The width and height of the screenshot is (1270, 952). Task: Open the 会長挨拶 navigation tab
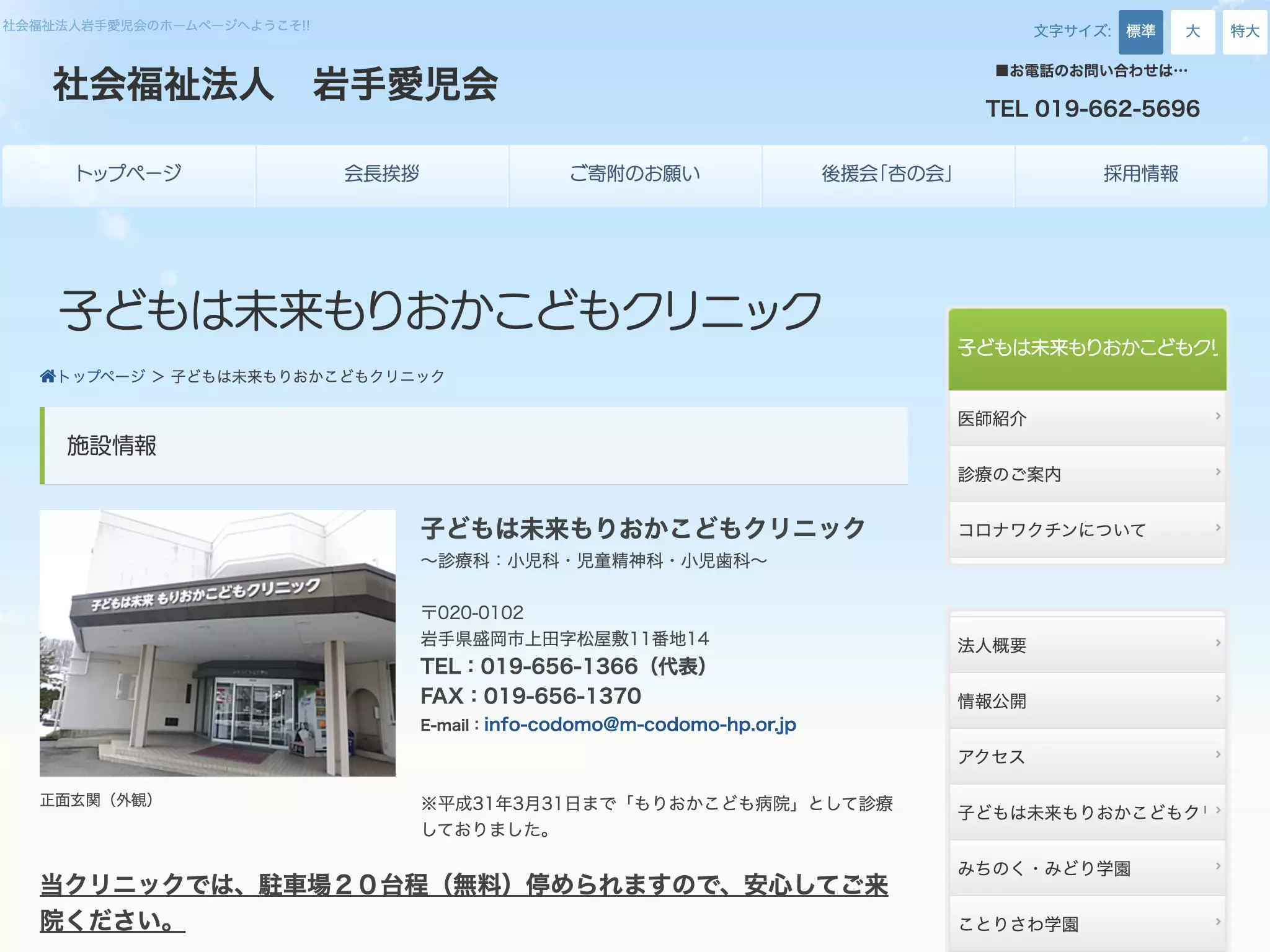click(x=382, y=175)
